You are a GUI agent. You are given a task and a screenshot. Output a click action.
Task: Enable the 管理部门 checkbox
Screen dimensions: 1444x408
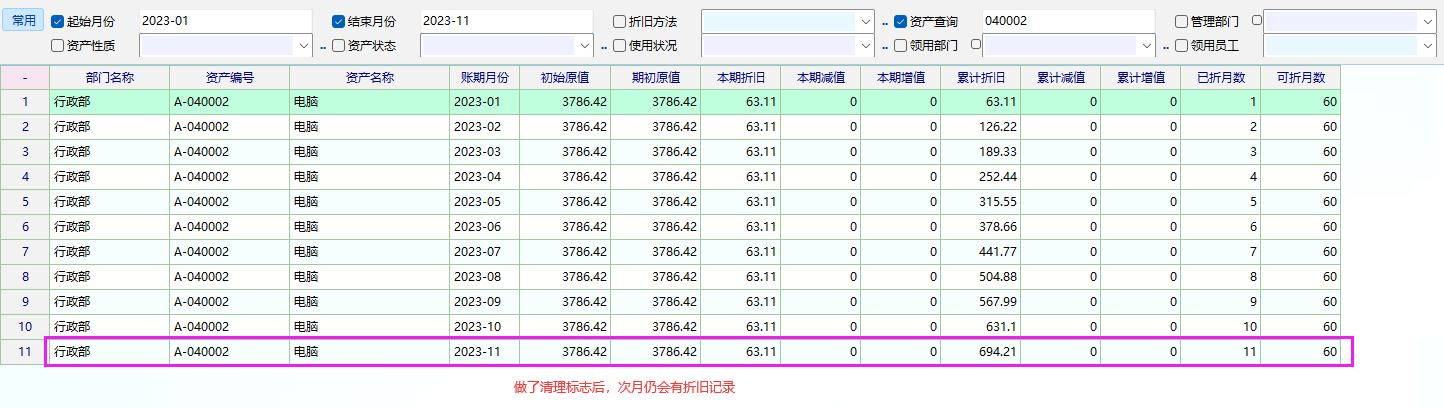coord(1182,21)
